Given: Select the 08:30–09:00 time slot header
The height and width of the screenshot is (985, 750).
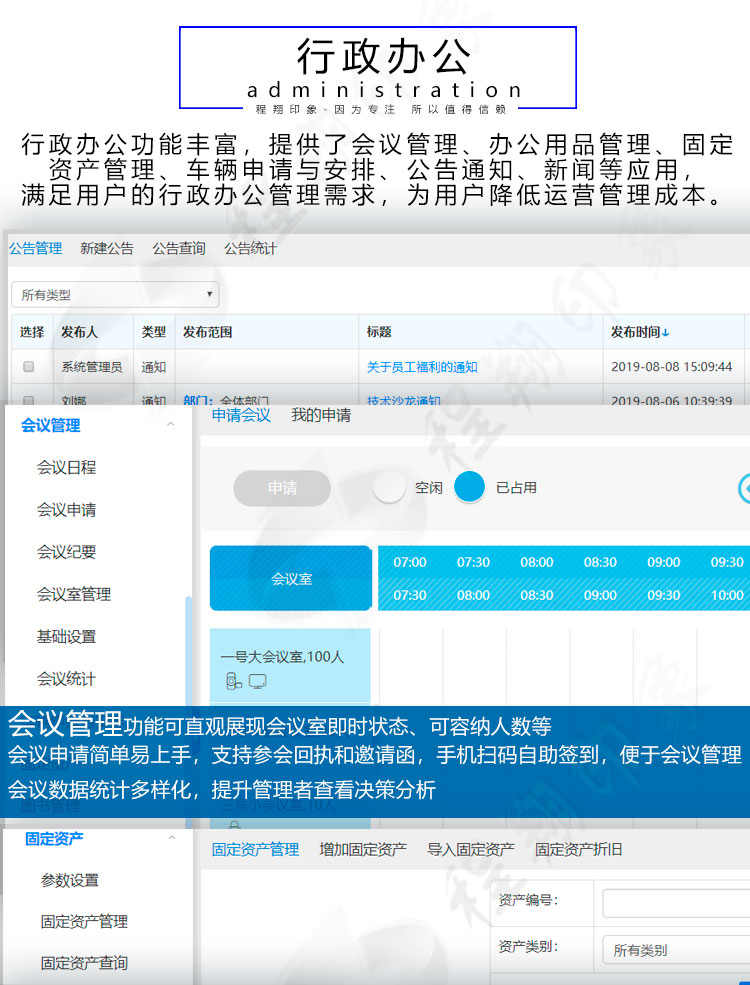Looking at the screenshot, I should coord(600,578).
